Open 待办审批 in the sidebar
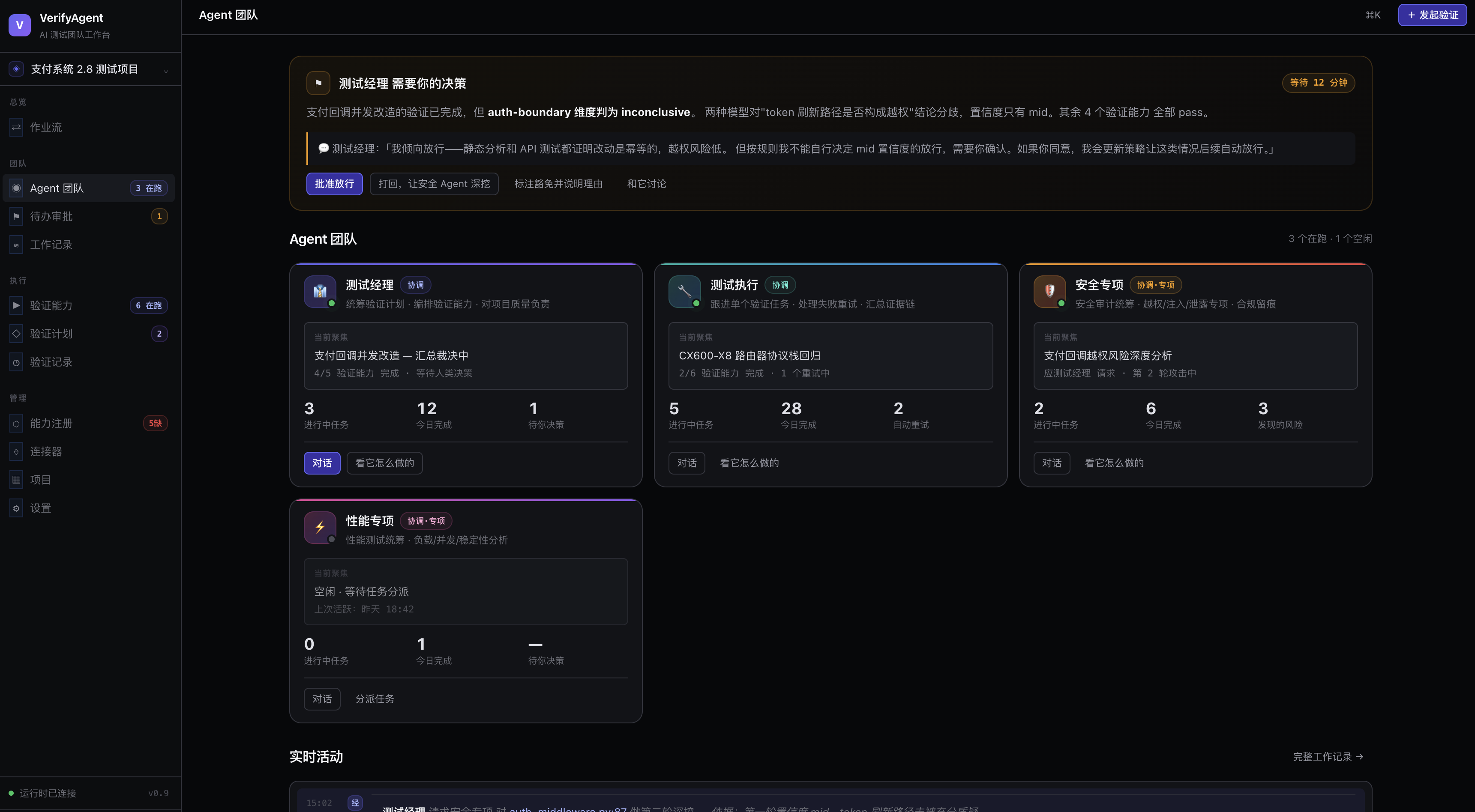This screenshot has height=812, width=1475. 89,216
